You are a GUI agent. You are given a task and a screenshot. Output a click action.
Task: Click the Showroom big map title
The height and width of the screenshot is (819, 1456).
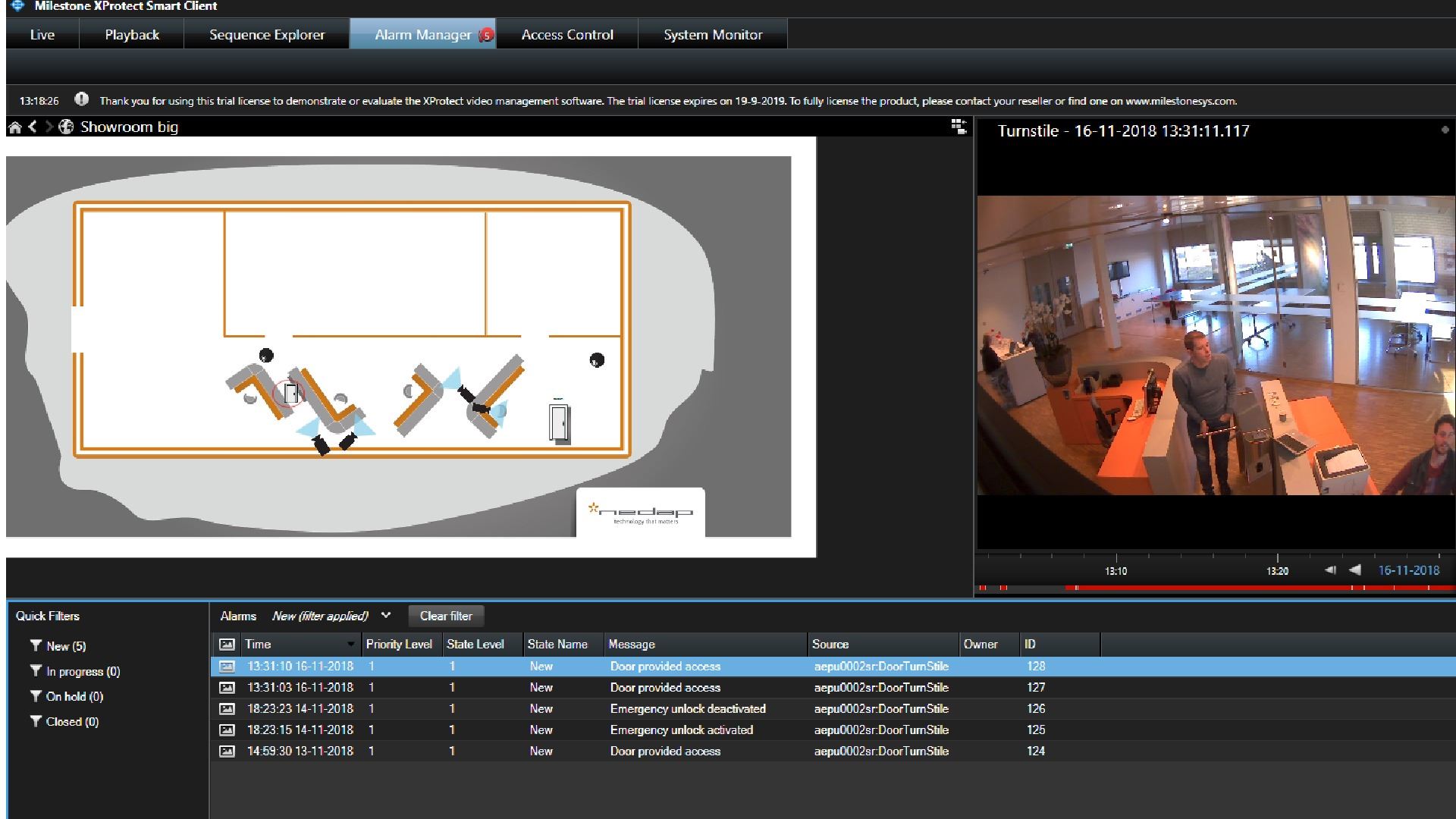(129, 127)
